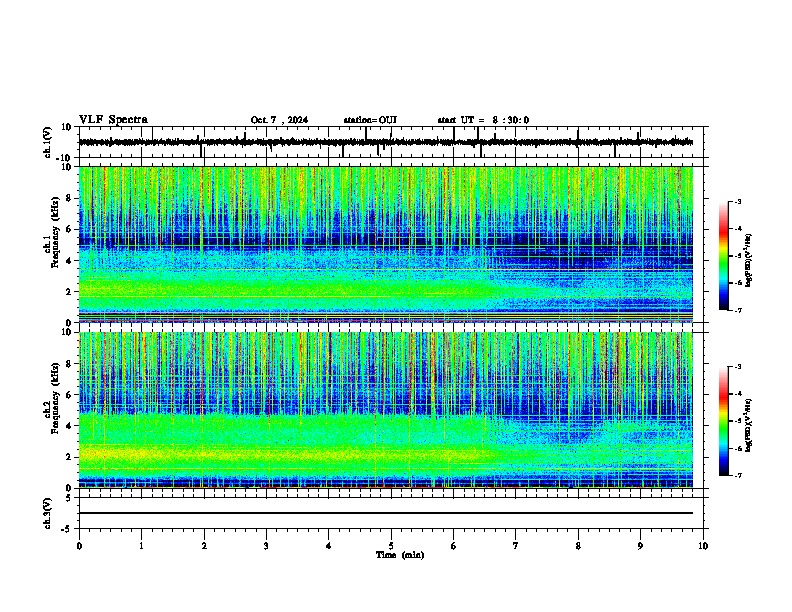Click the "5" tick on ch.3(V) axis
Image resolution: width=792 pixels, height=612 pixels.
pyautogui.click(x=69, y=498)
